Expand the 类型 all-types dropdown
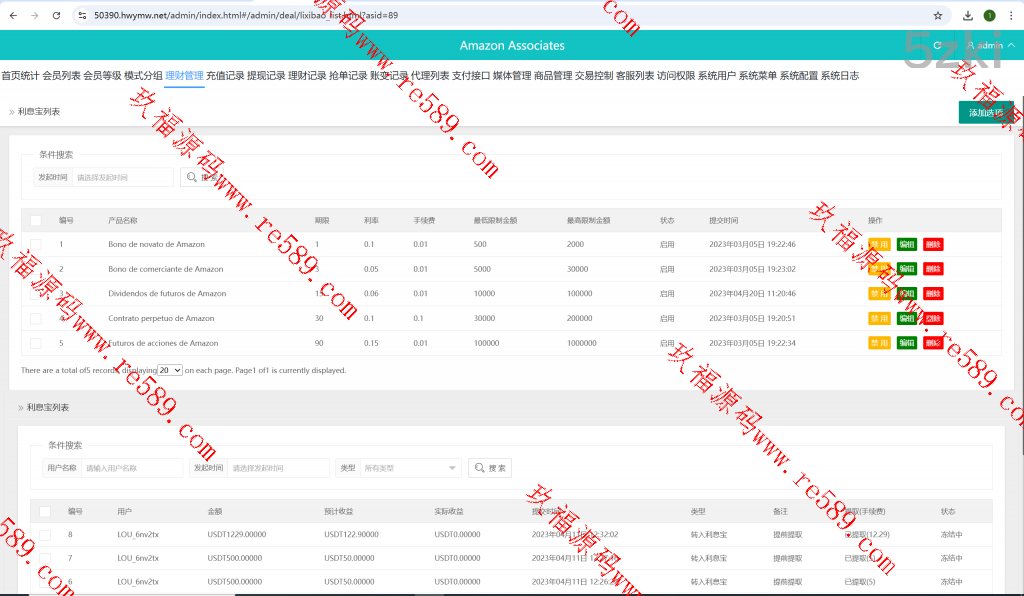Viewport: 1024px width, 596px height. tap(410, 468)
